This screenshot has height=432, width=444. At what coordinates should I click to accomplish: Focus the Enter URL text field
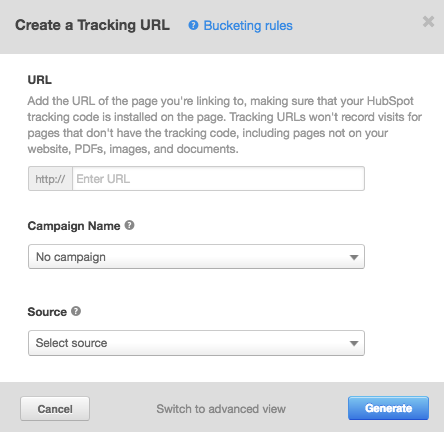point(218,179)
